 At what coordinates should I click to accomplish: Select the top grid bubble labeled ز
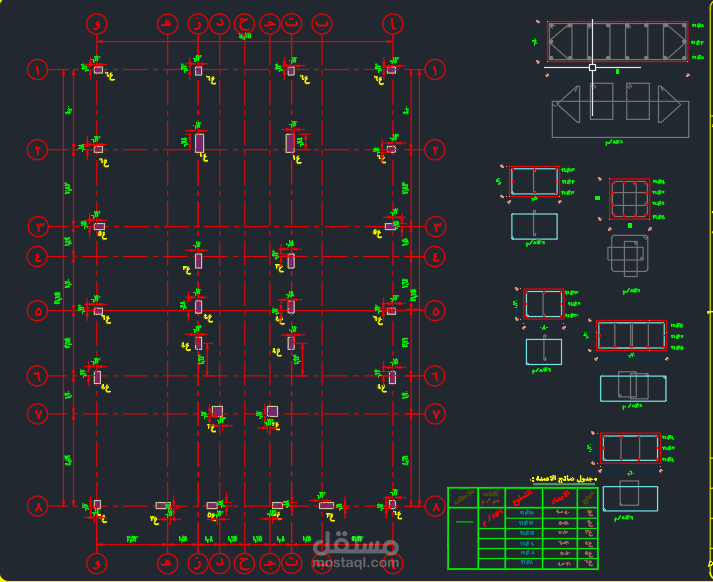198,24
